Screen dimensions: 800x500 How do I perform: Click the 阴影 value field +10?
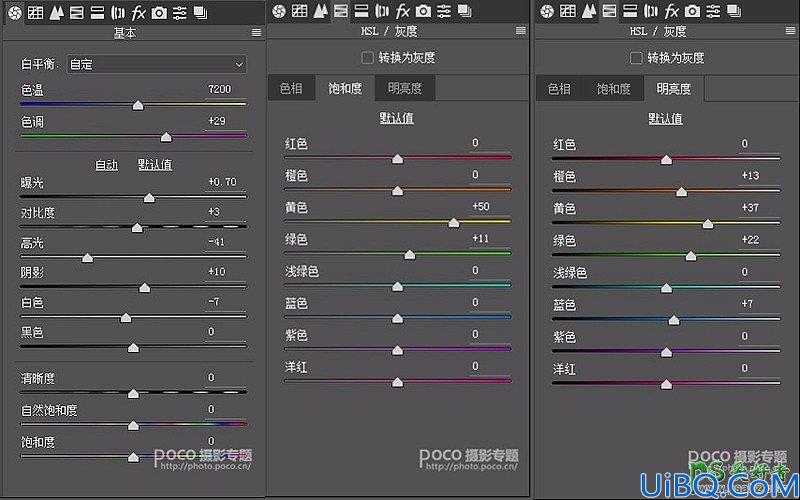pyautogui.click(x=226, y=272)
